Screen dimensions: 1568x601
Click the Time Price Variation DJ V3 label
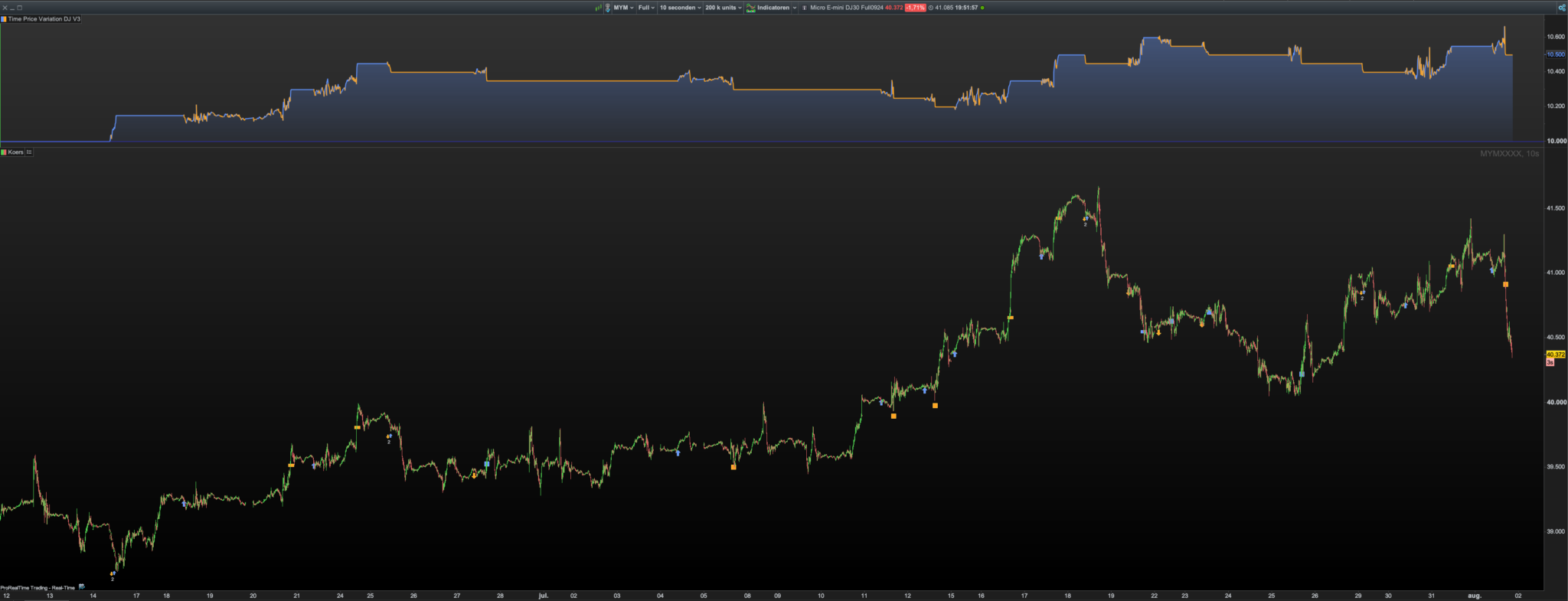pos(44,19)
